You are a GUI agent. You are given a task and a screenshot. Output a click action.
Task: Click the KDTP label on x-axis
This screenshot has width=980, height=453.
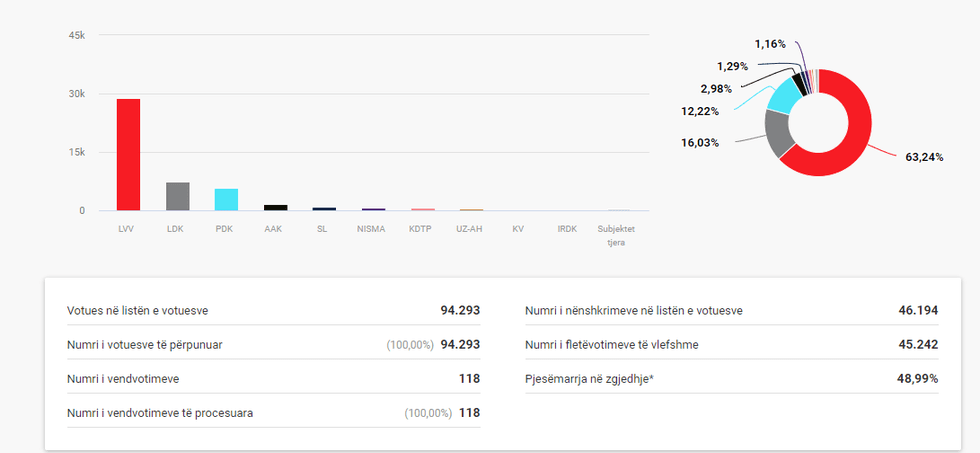pos(421,229)
